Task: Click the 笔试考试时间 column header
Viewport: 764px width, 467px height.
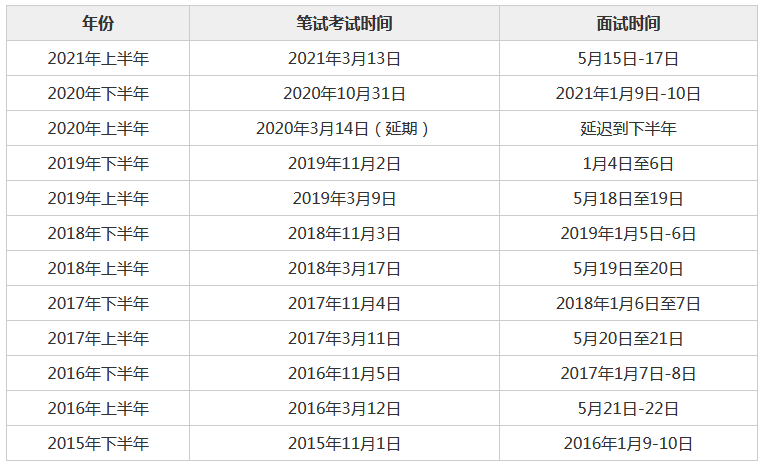Action: click(344, 23)
